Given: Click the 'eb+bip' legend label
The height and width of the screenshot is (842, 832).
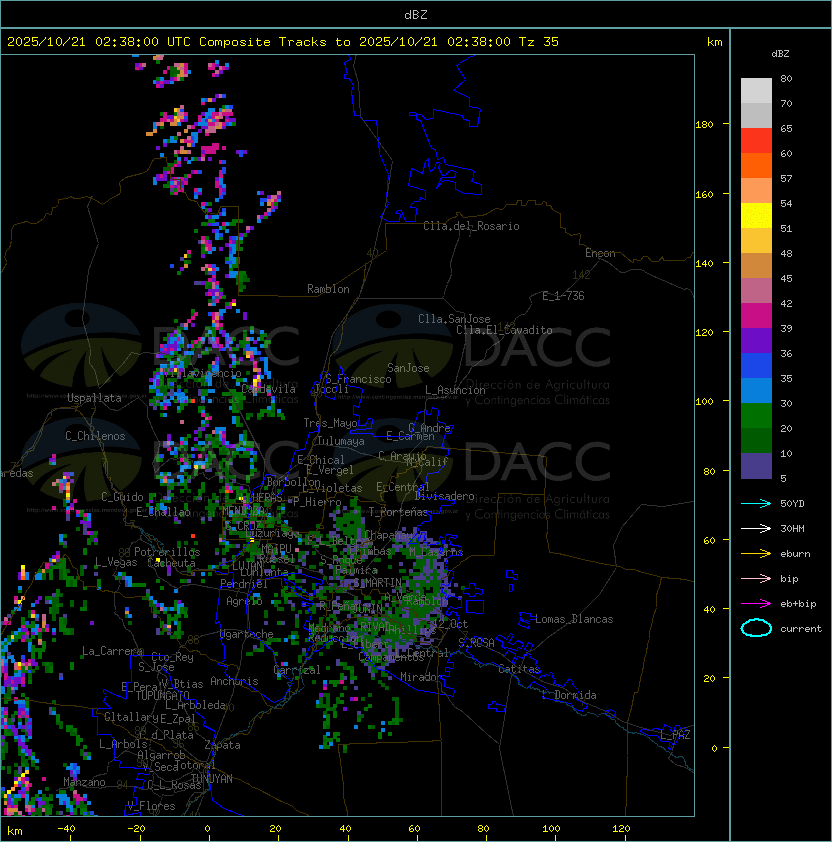Looking at the screenshot, I should click(x=798, y=604).
